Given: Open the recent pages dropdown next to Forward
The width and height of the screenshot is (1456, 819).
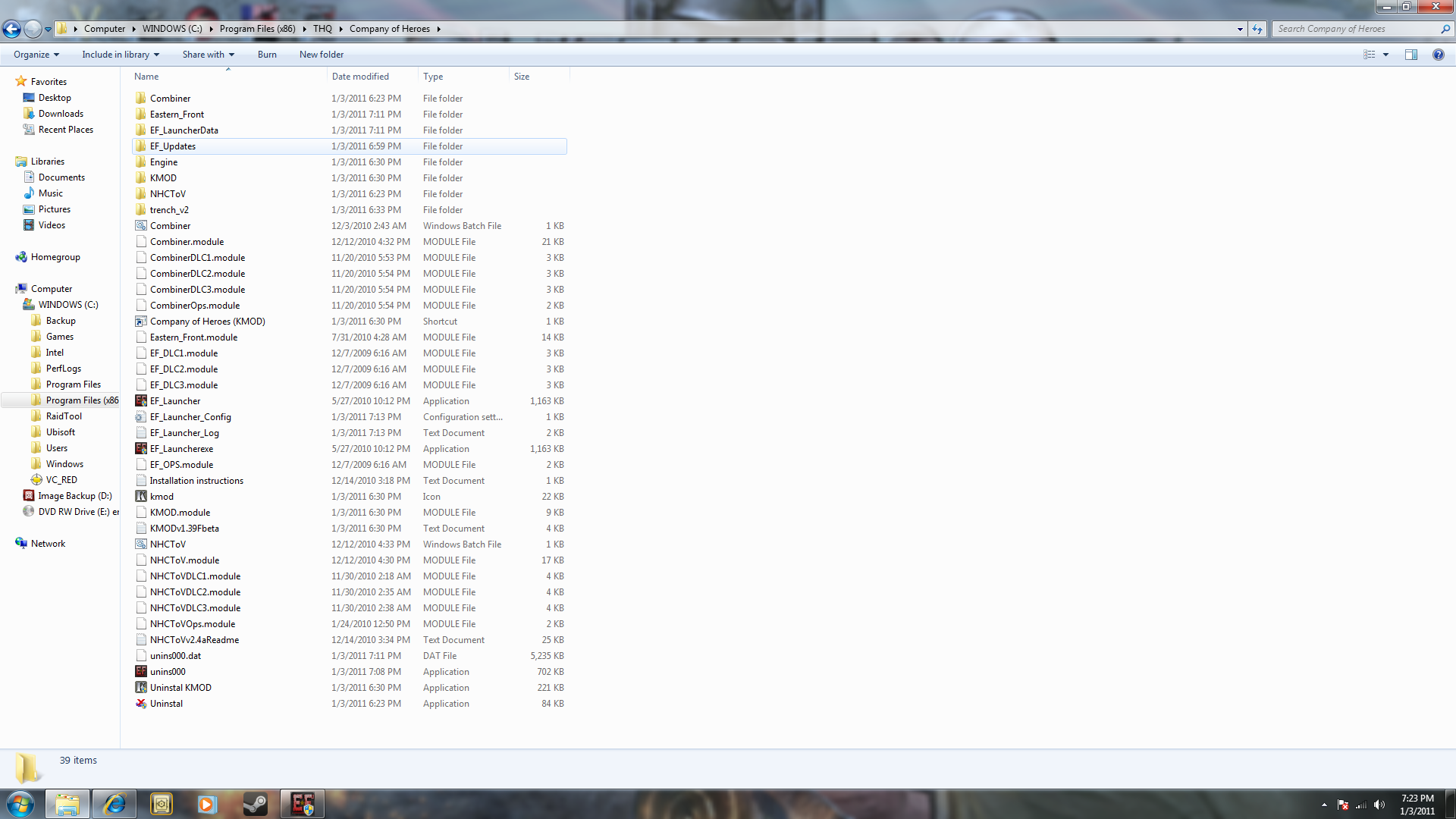Looking at the screenshot, I should 48,29.
